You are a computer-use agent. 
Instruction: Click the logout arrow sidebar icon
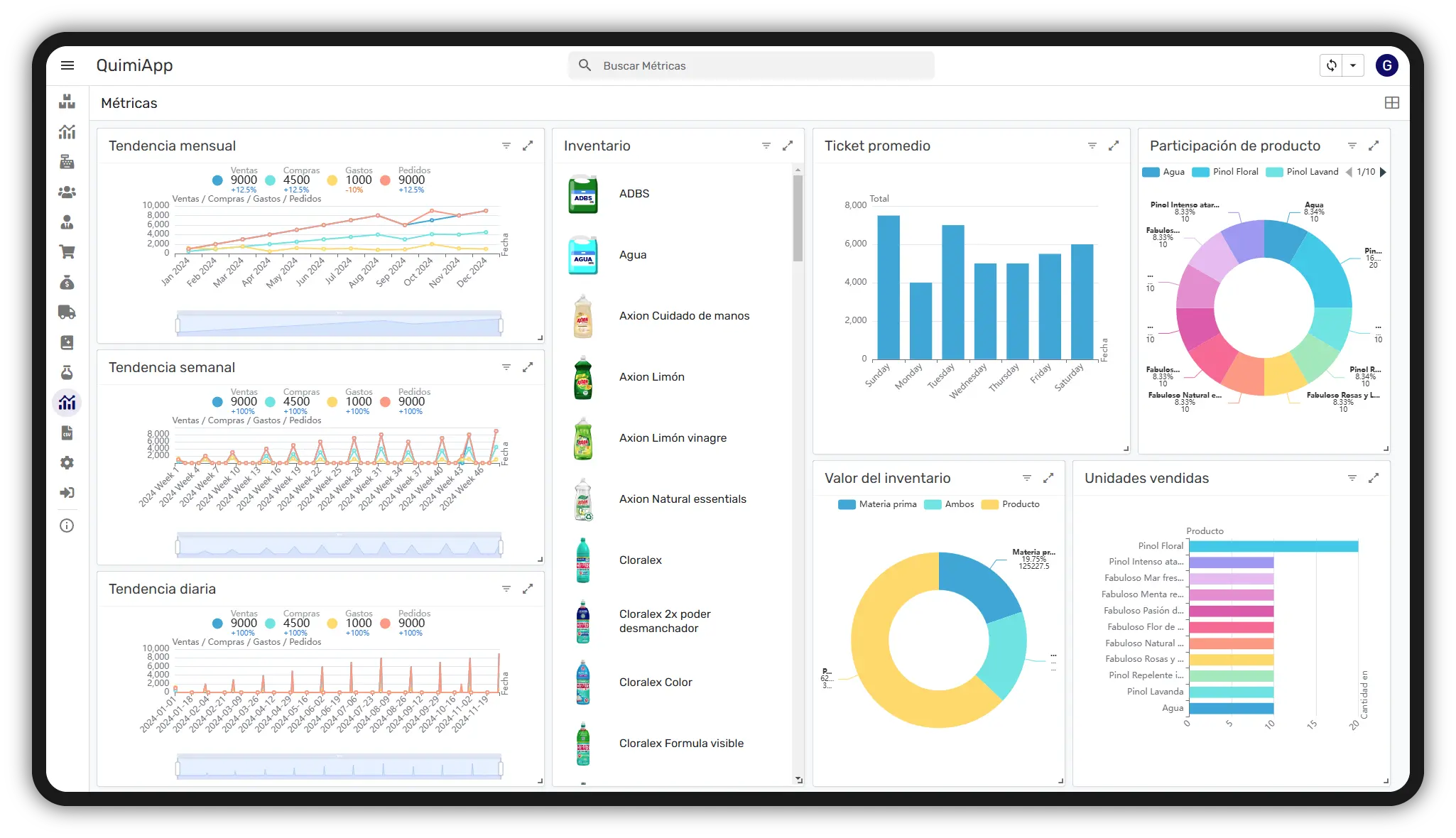point(67,493)
